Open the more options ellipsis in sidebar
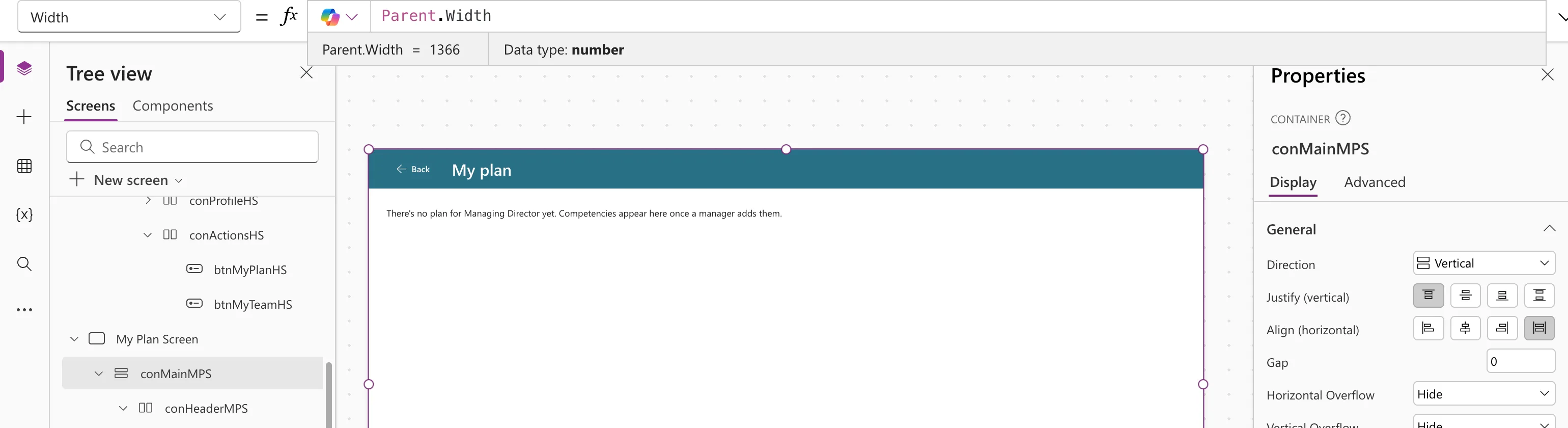 pos(24,310)
